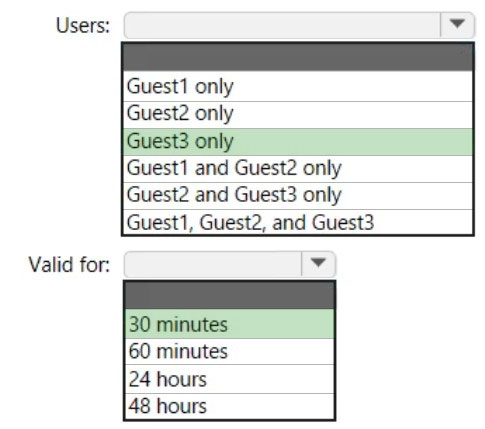Select Guest2 and Guest3 only option
Image resolution: width=485 pixels, height=429 pixels.
[298, 196]
